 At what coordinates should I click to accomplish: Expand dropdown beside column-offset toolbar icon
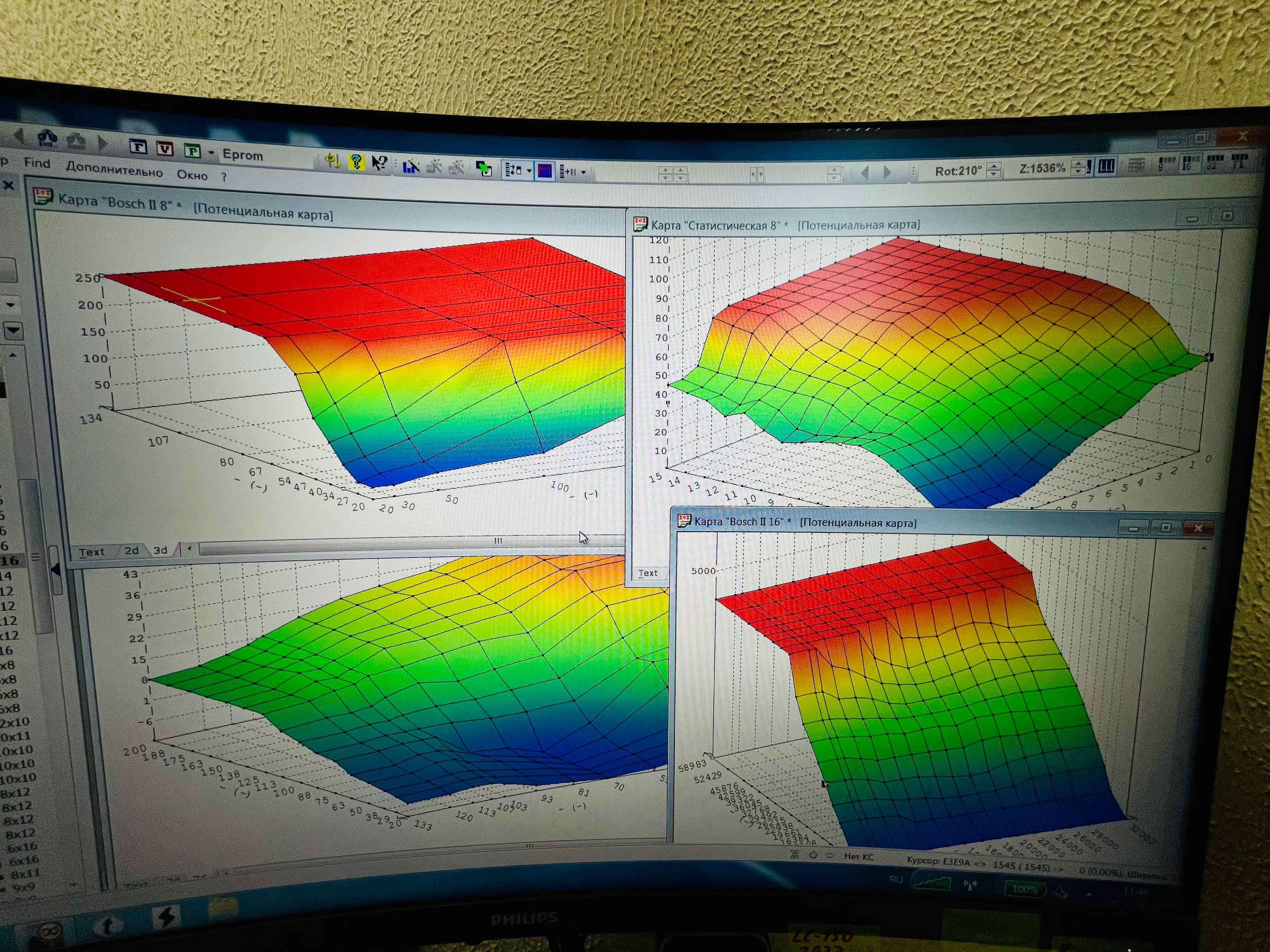pos(529,170)
